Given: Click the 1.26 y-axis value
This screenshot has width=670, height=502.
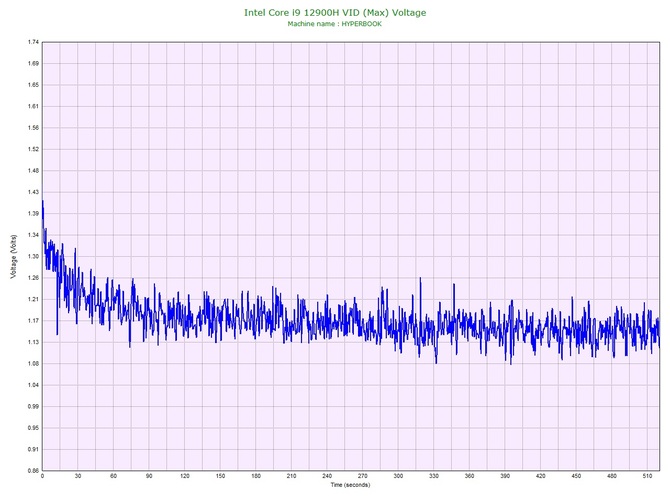Looking at the screenshot, I should tap(33, 278).
